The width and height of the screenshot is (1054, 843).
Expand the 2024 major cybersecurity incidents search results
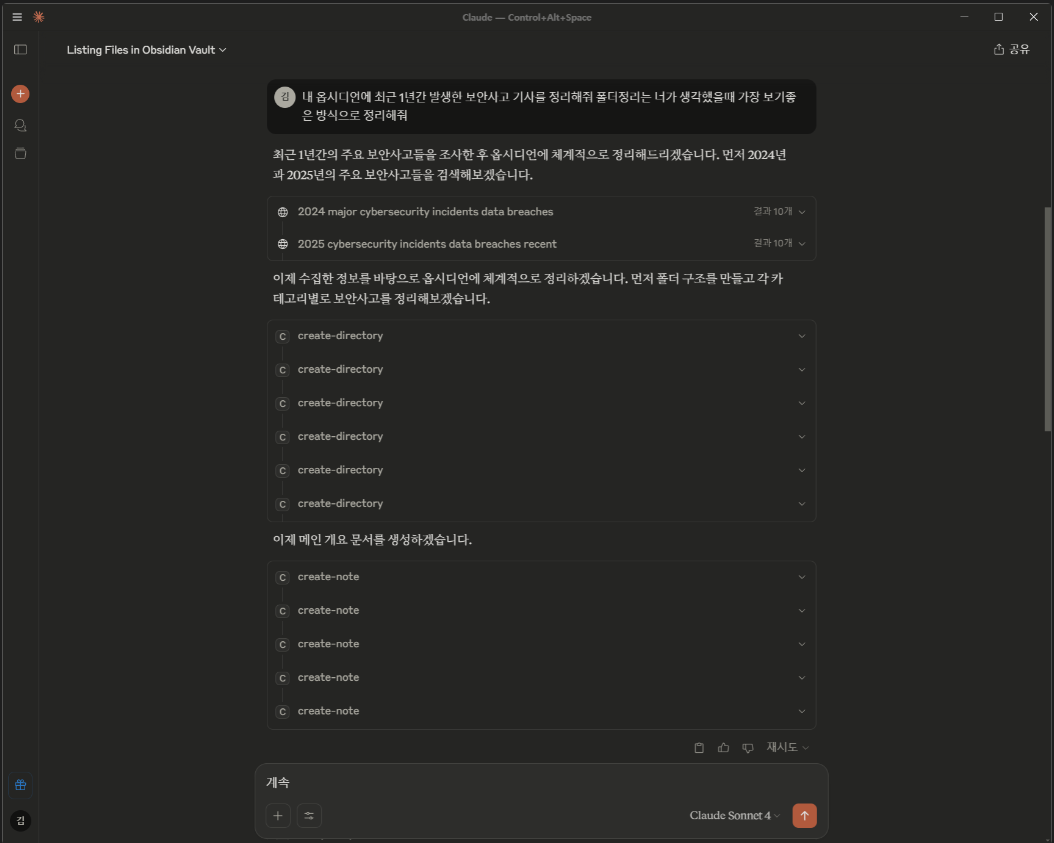pyautogui.click(x=801, y=212)
